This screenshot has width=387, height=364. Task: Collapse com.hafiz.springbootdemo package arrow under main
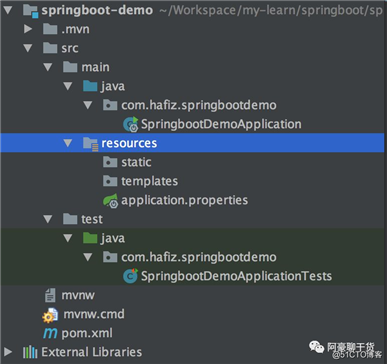click(x=88, y=105)
